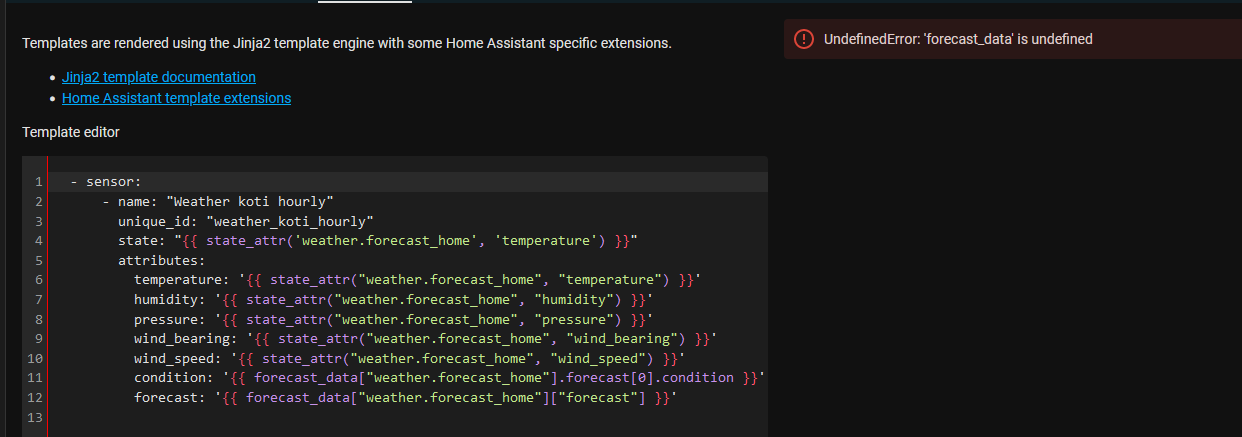Open the Jinja2 template documentation link
Image resolution: width=1242 pixels, height=437 pixels.
pos(158,77)
